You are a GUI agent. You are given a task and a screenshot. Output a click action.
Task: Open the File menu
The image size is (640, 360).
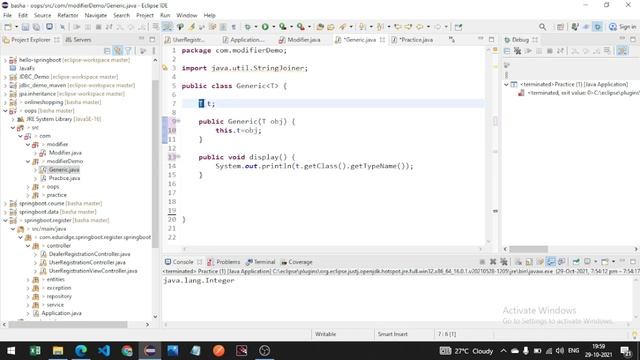pos(7,15)
